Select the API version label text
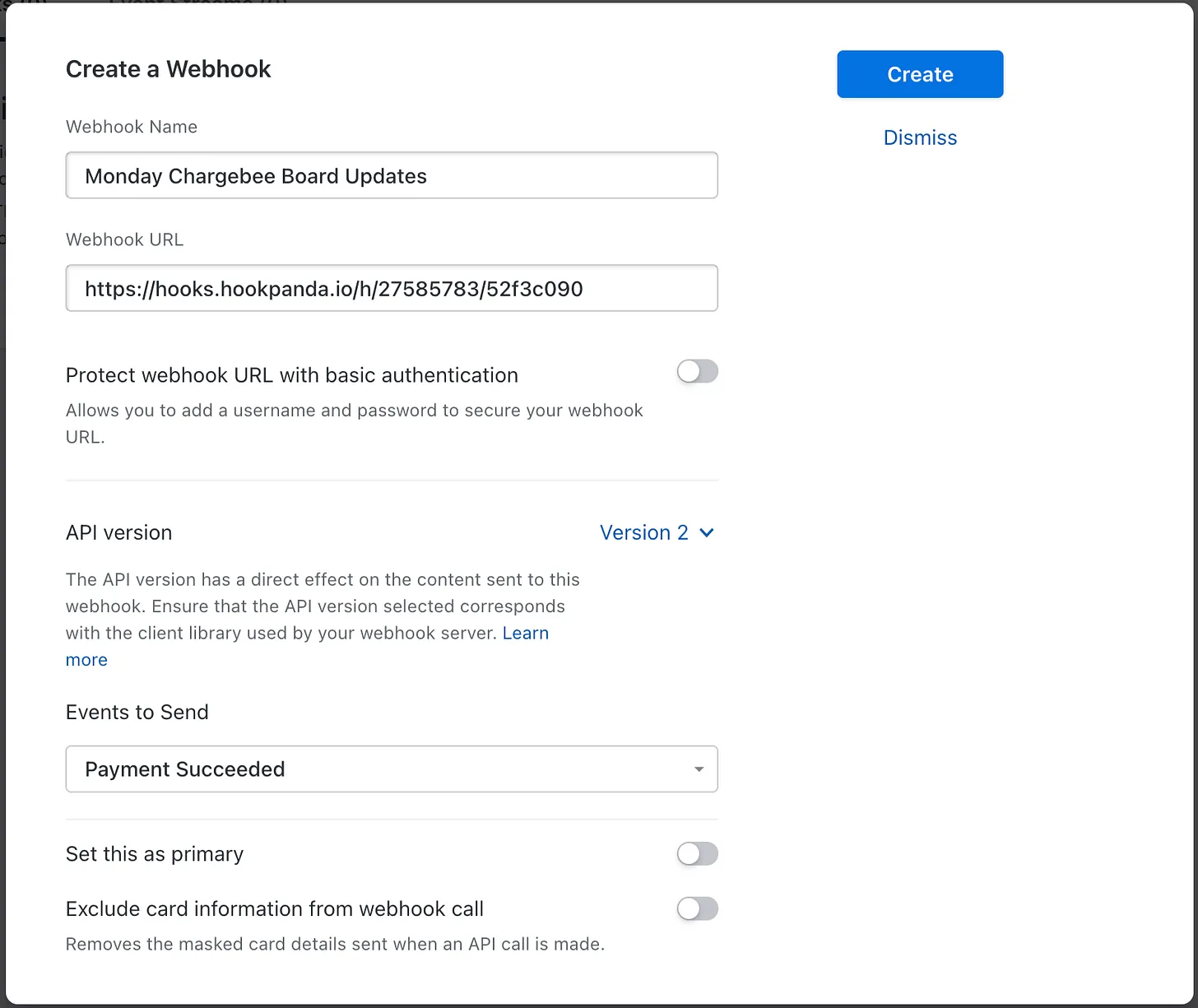The width and height of the screenshot is (1198, 1008). (x=118, y=532)
